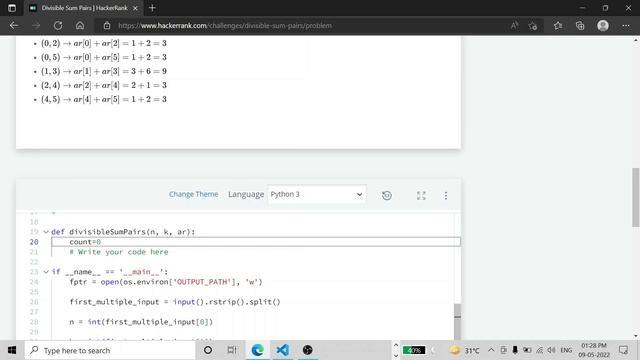
Task: Open Task View on the taskbar
Action: [232, 350]
